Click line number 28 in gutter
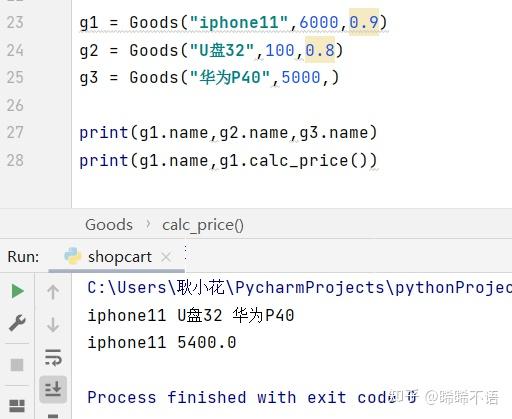 [x=15, y=160]
